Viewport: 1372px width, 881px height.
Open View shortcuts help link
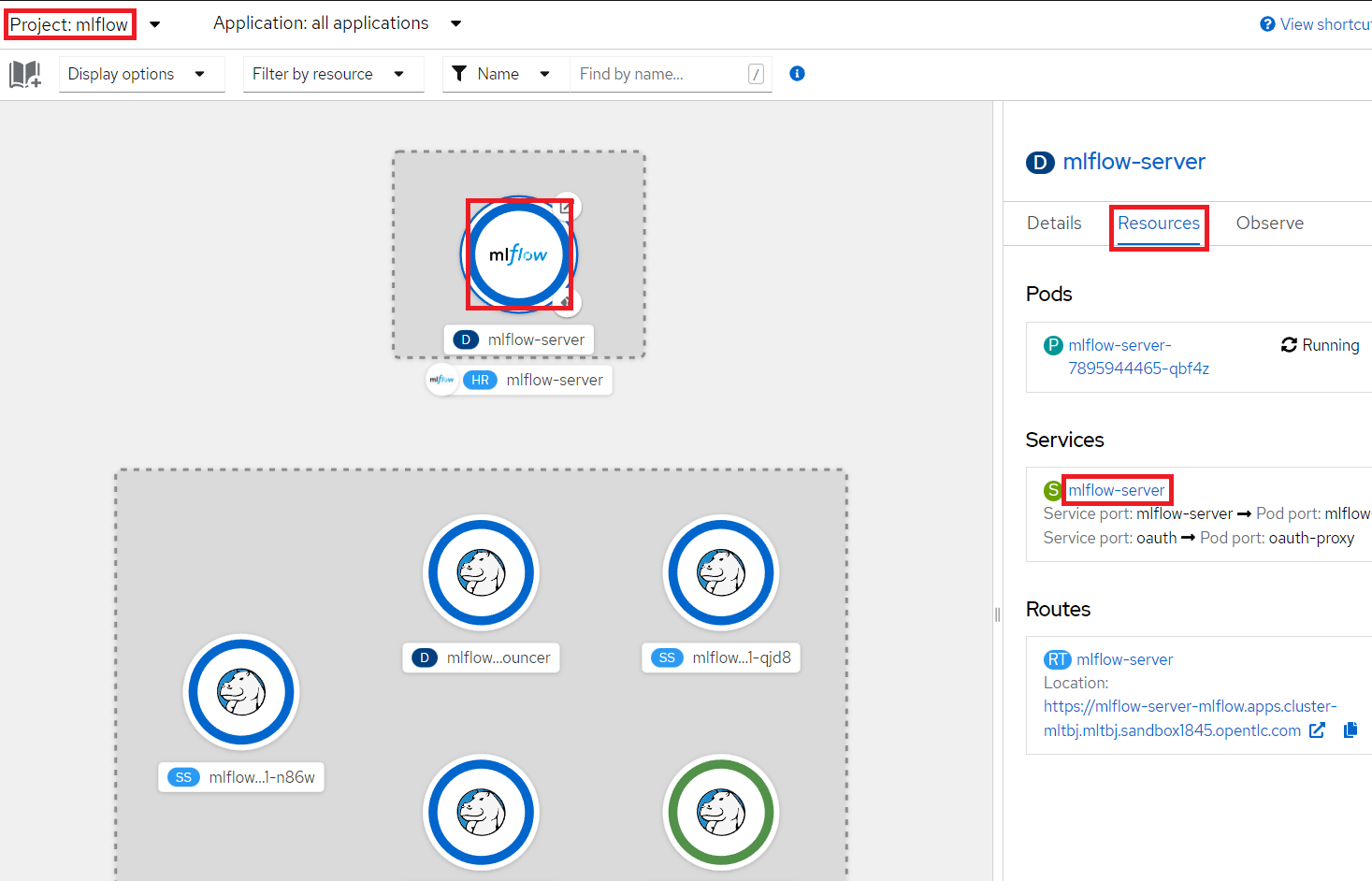pos(1316,24)
